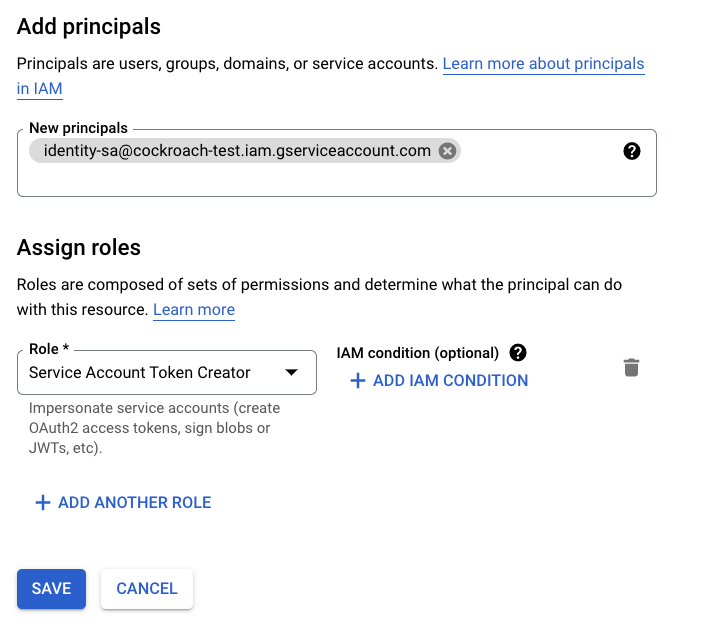Remove the identity-sa principal chip
The width and height of the screenshot is (713, 629).
pyautogui.click(x=447, y=151)
